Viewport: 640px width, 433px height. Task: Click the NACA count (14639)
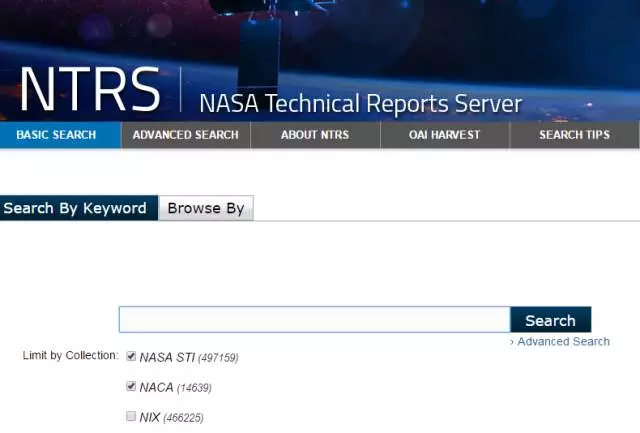(194, 388)
